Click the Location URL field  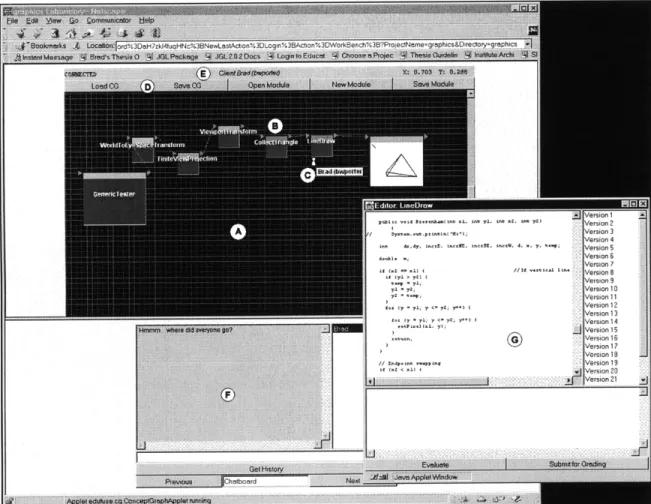pyautogui.click(x=319, y=45)
